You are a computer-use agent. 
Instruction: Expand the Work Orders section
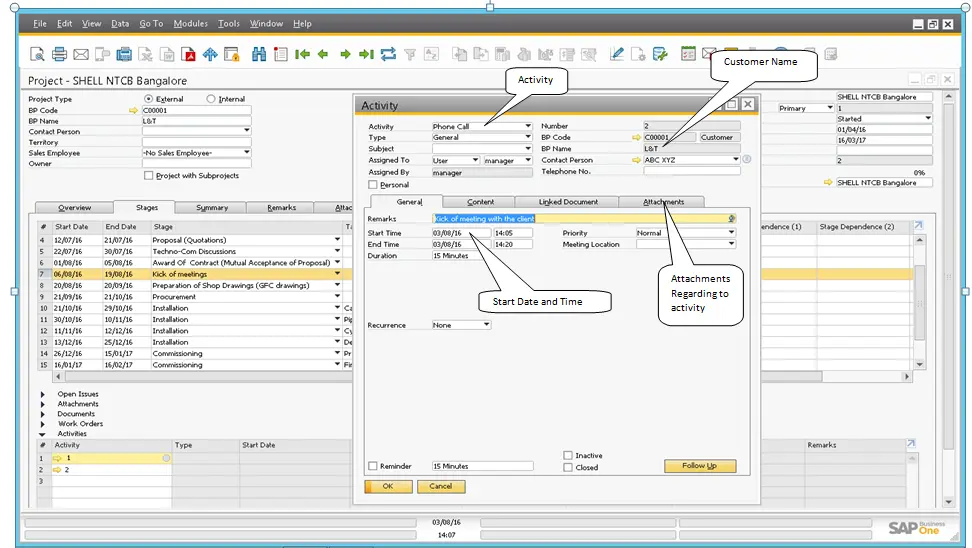click(43, 424)
